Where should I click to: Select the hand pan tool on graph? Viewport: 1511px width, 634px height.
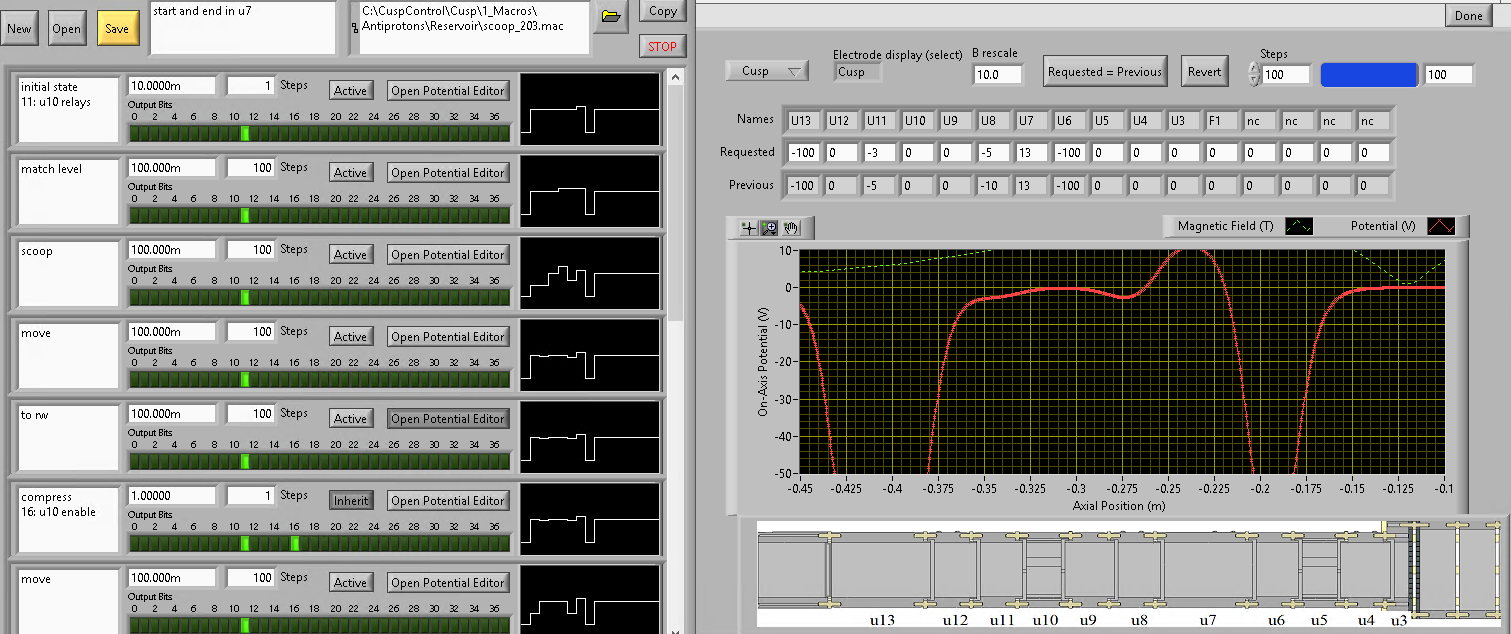pos(791,227)
